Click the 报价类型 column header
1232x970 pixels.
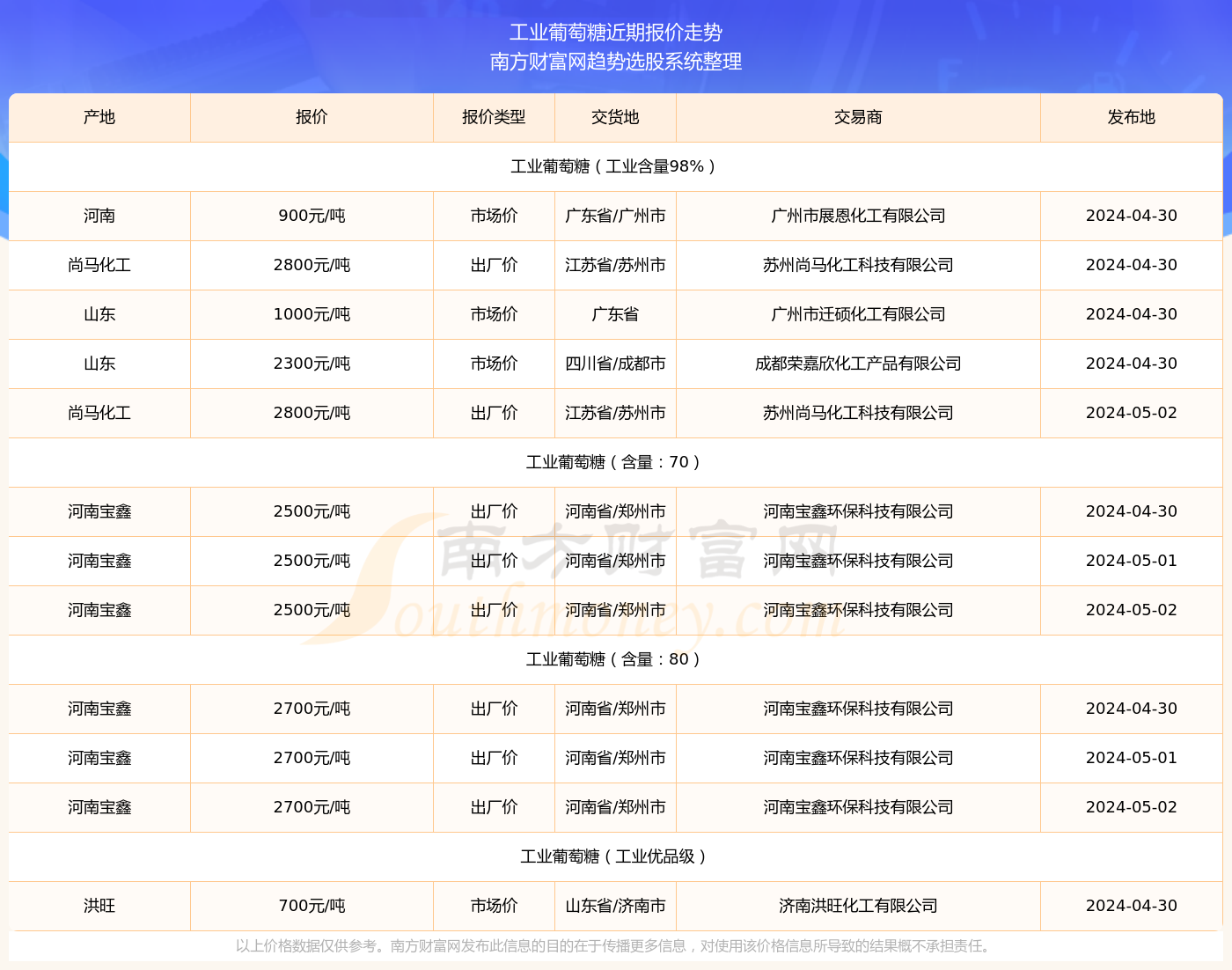(x=494, y=117)
